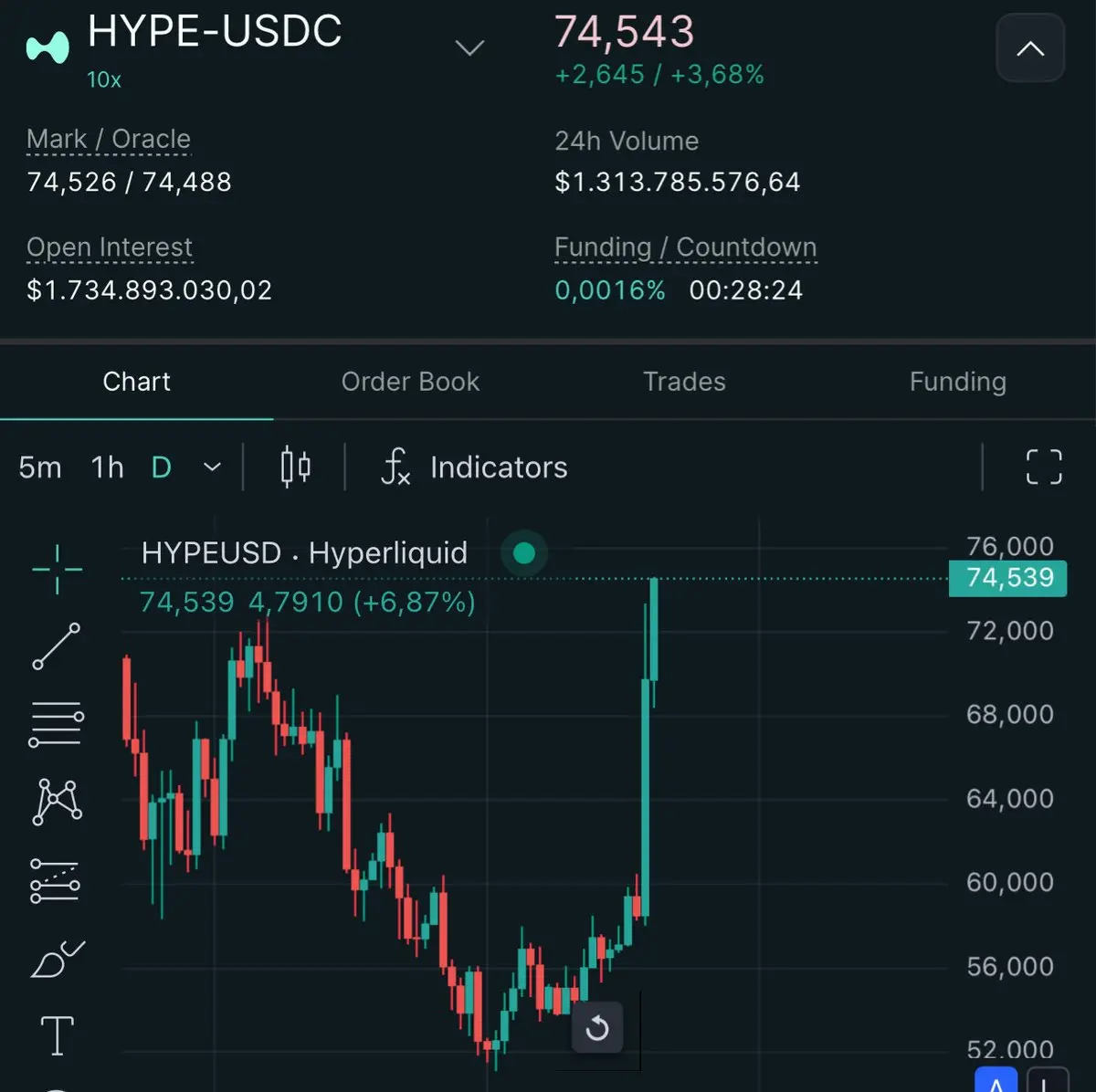Screen dimensions: 1096x1092
Task: Open candlestick chart type selector
Action: 295,467
